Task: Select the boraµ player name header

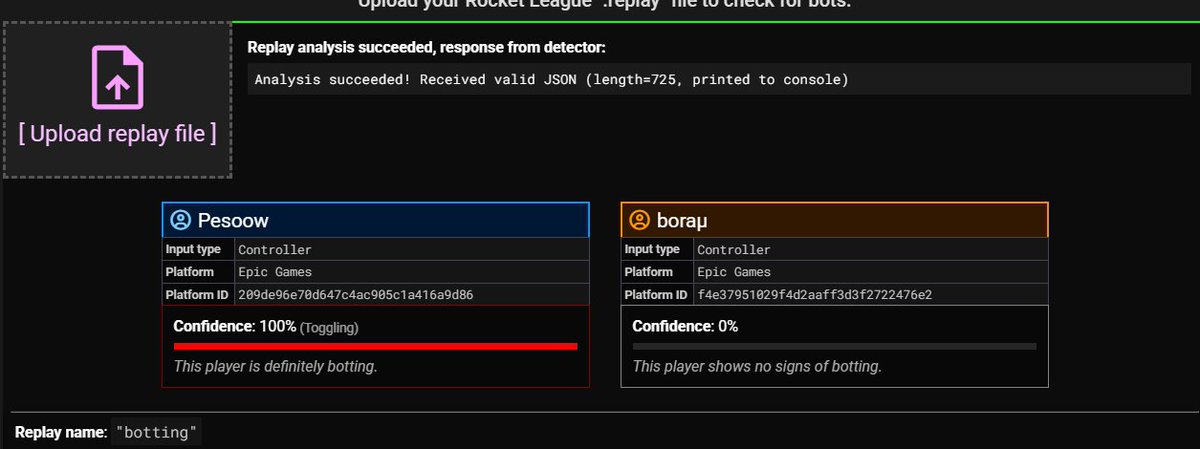Action: [835, 220]
